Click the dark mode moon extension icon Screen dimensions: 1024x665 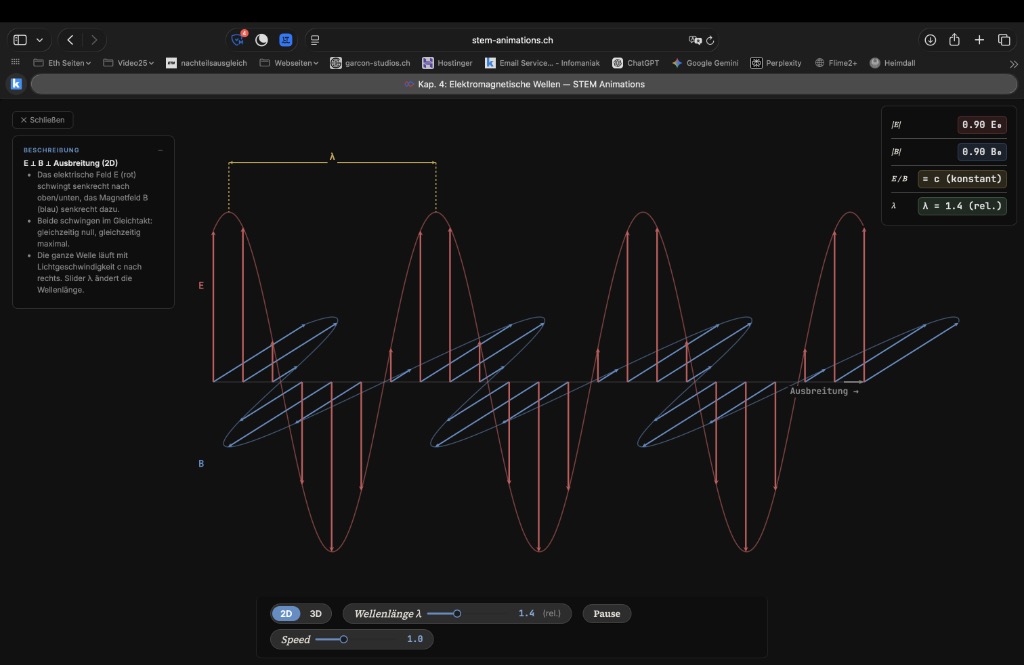pos(262,40)
